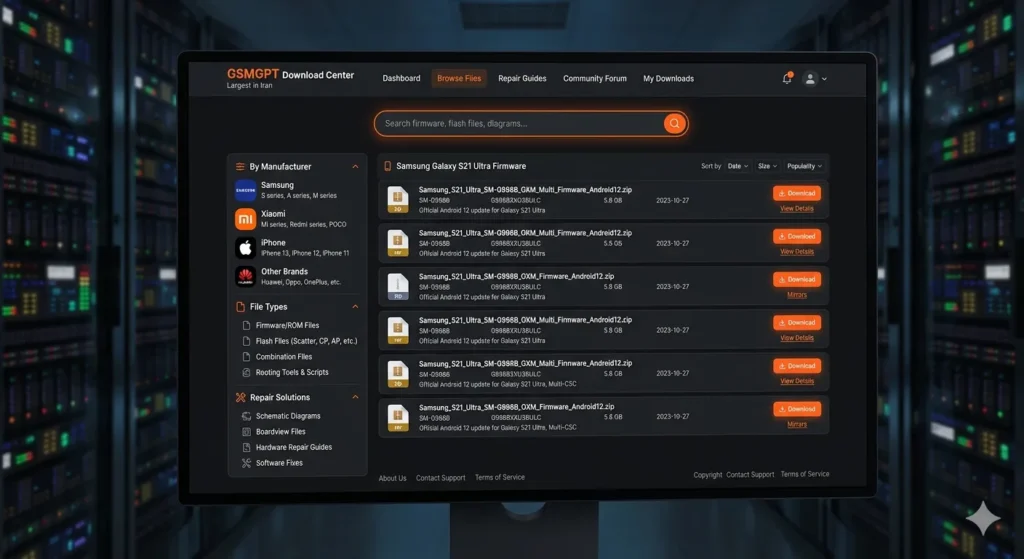
Task: Download the 5.5 GB firmware file
Action: click(x=797, y=236)
